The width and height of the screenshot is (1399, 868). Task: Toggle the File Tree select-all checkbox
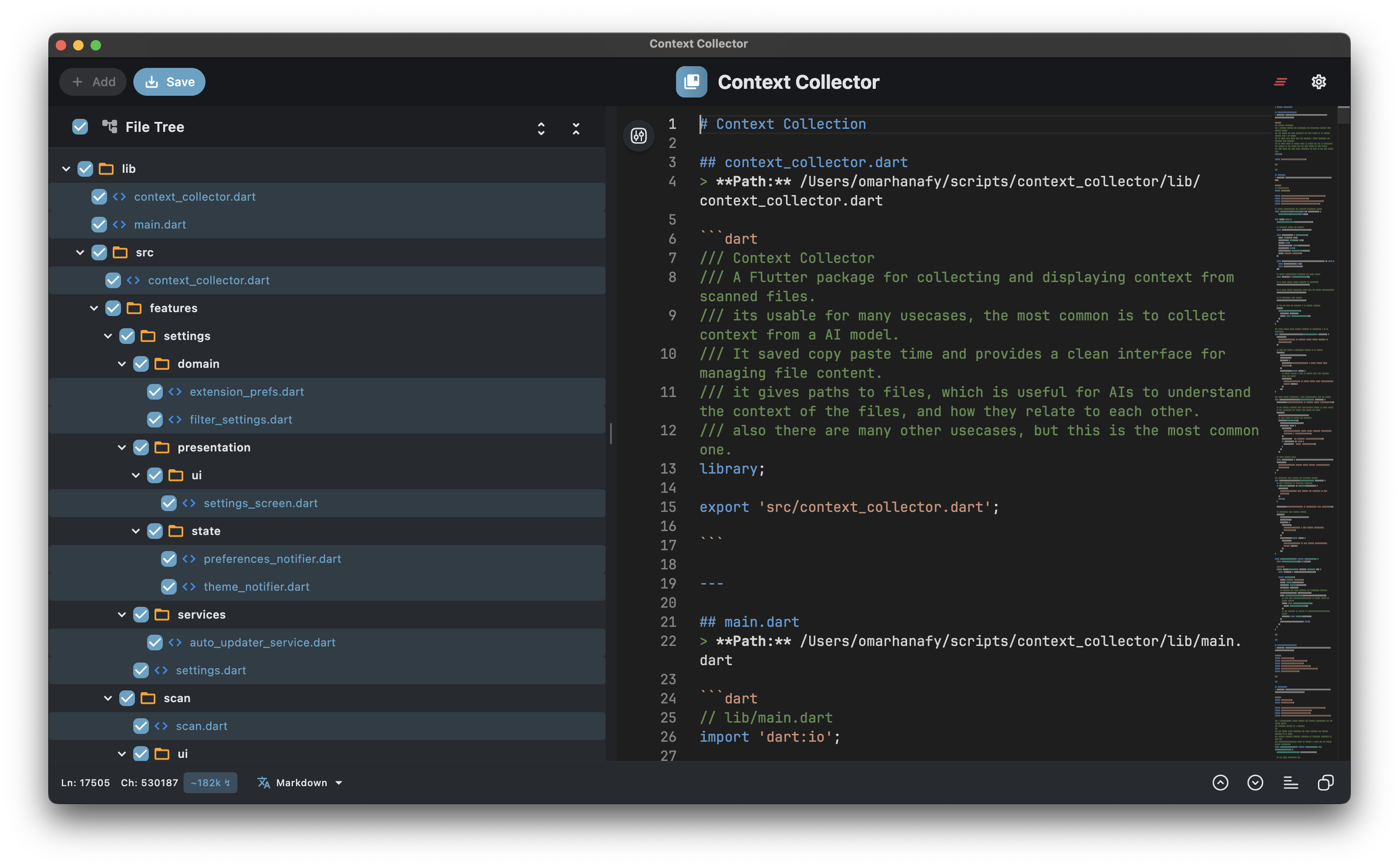coord(80,127)
